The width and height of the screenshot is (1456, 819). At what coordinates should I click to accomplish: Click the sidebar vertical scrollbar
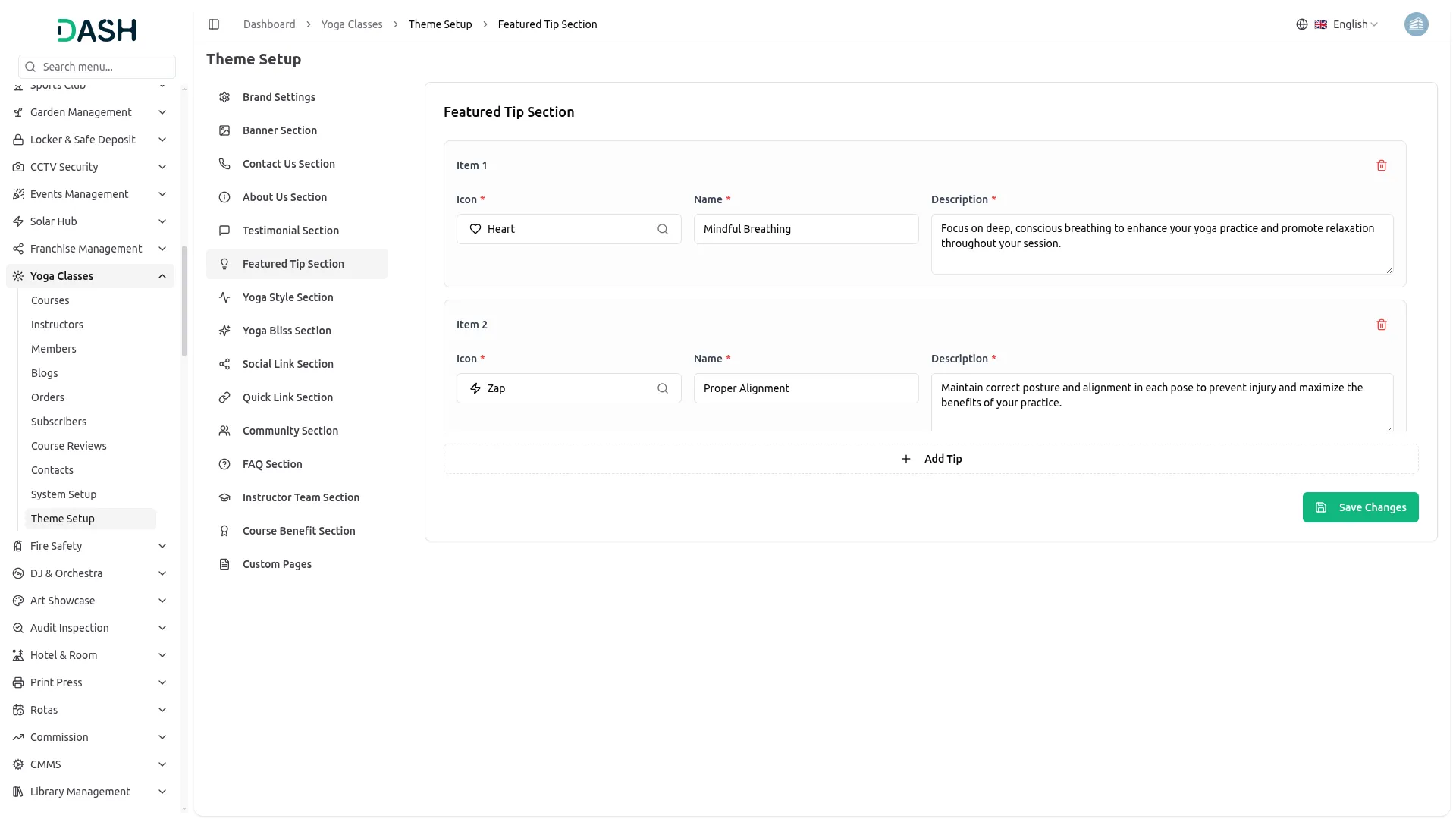(184, 300)
